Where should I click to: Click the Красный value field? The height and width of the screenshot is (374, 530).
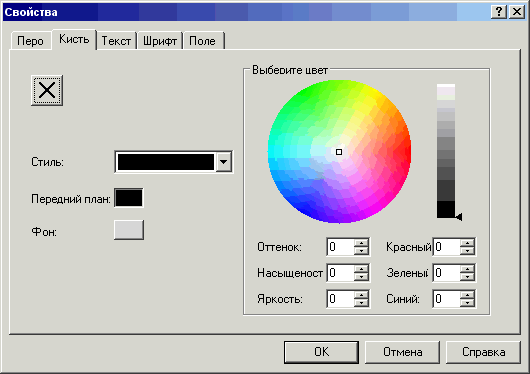point(447,247)
